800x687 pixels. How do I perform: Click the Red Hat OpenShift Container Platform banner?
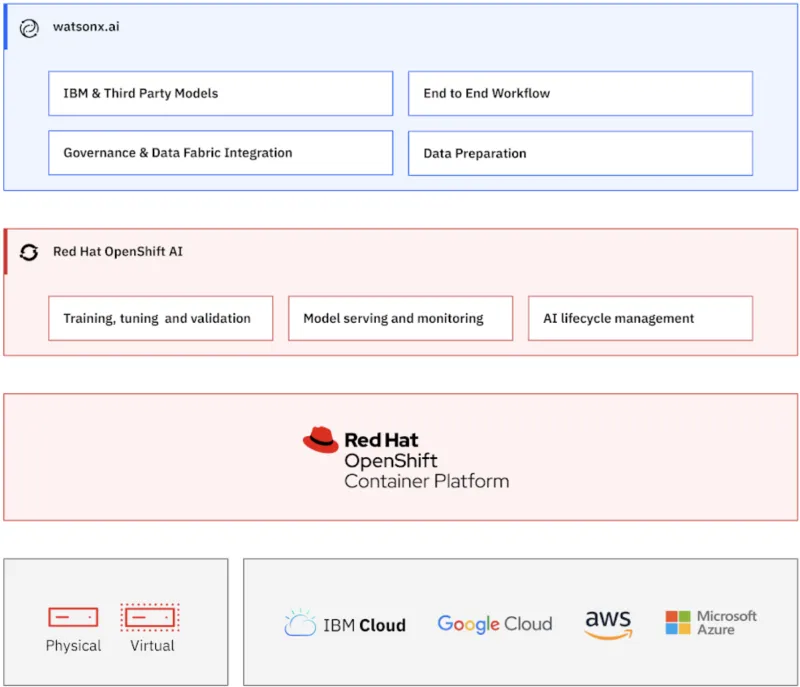click(400, 457)
